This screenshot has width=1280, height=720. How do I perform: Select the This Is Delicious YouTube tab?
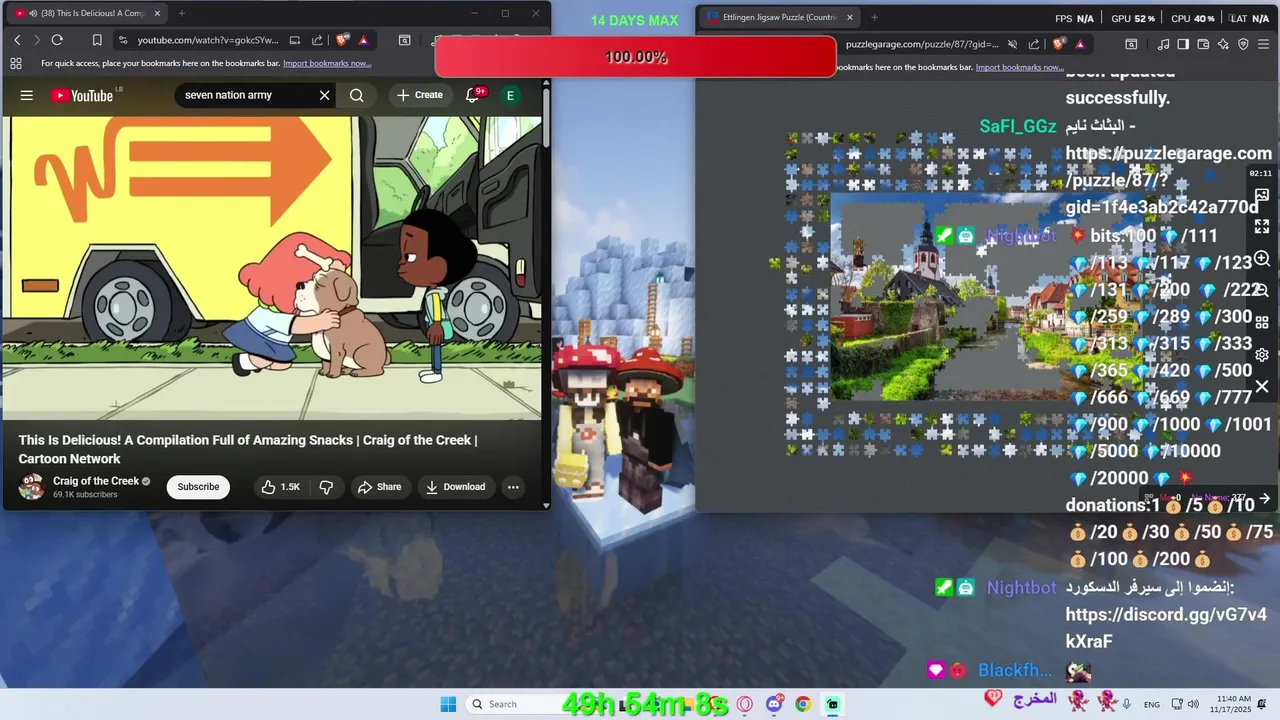point(86,13)
